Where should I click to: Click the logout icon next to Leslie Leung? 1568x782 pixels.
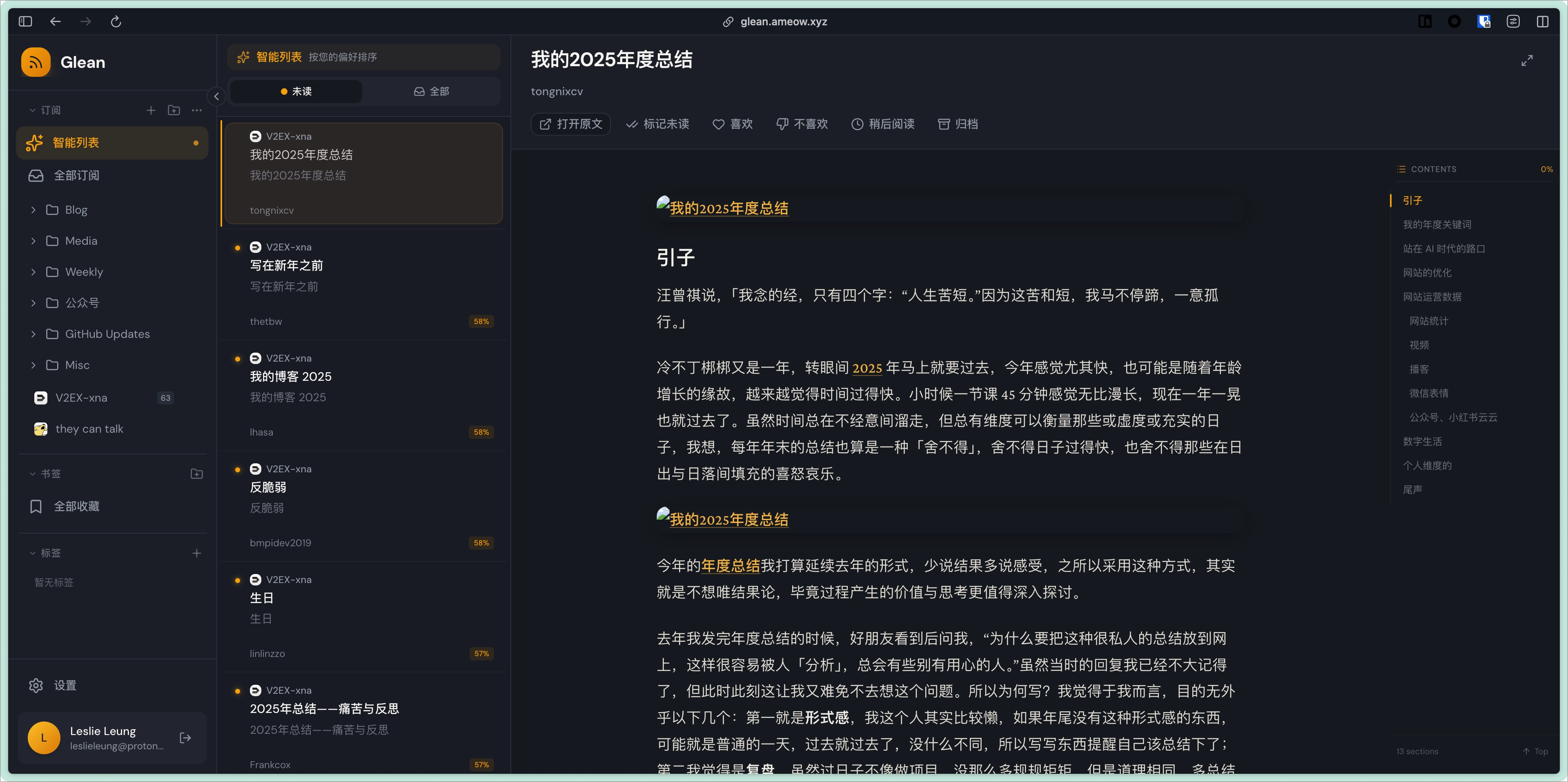(x=186, y=737)
